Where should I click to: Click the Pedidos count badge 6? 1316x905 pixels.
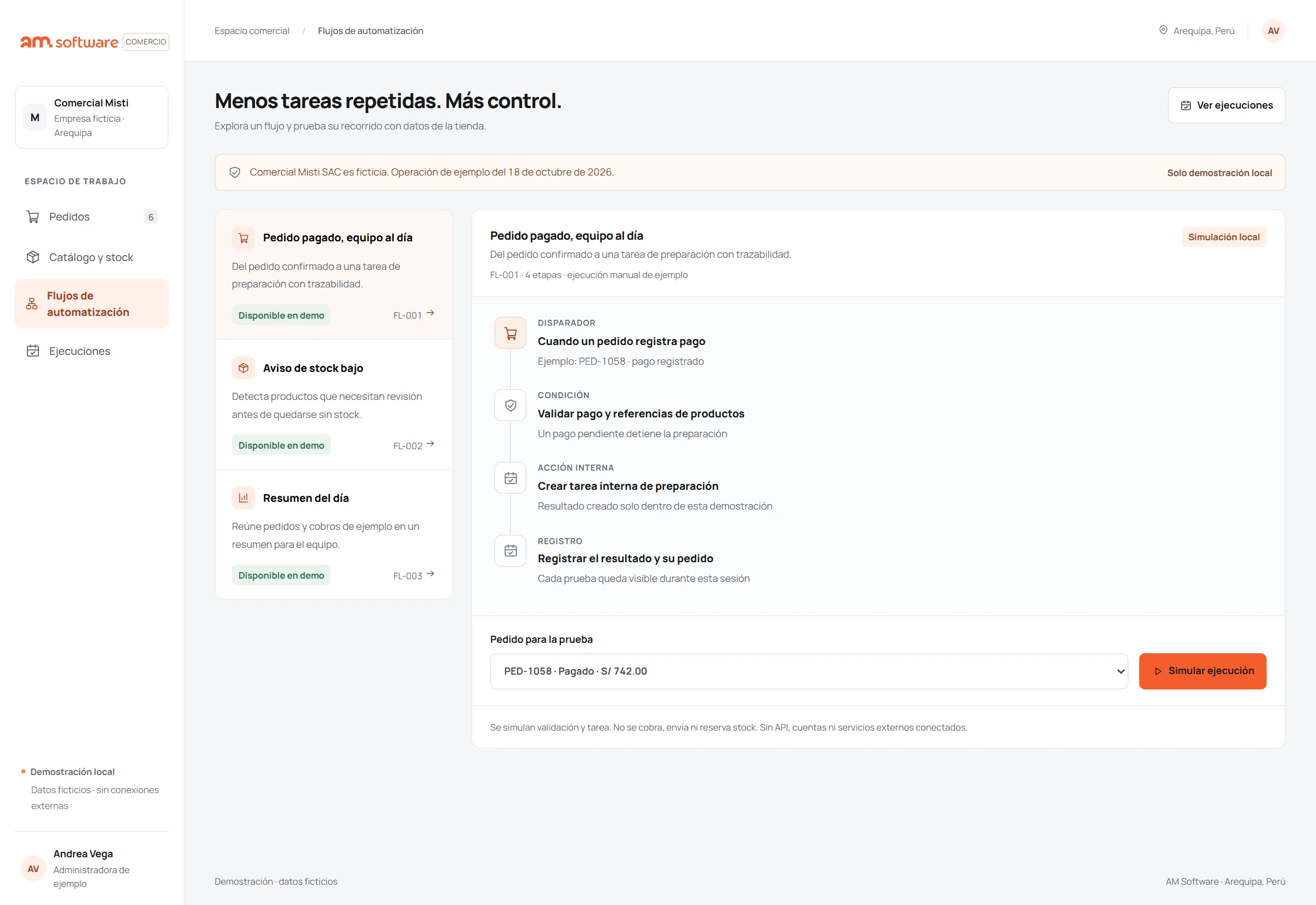[151, 217]
